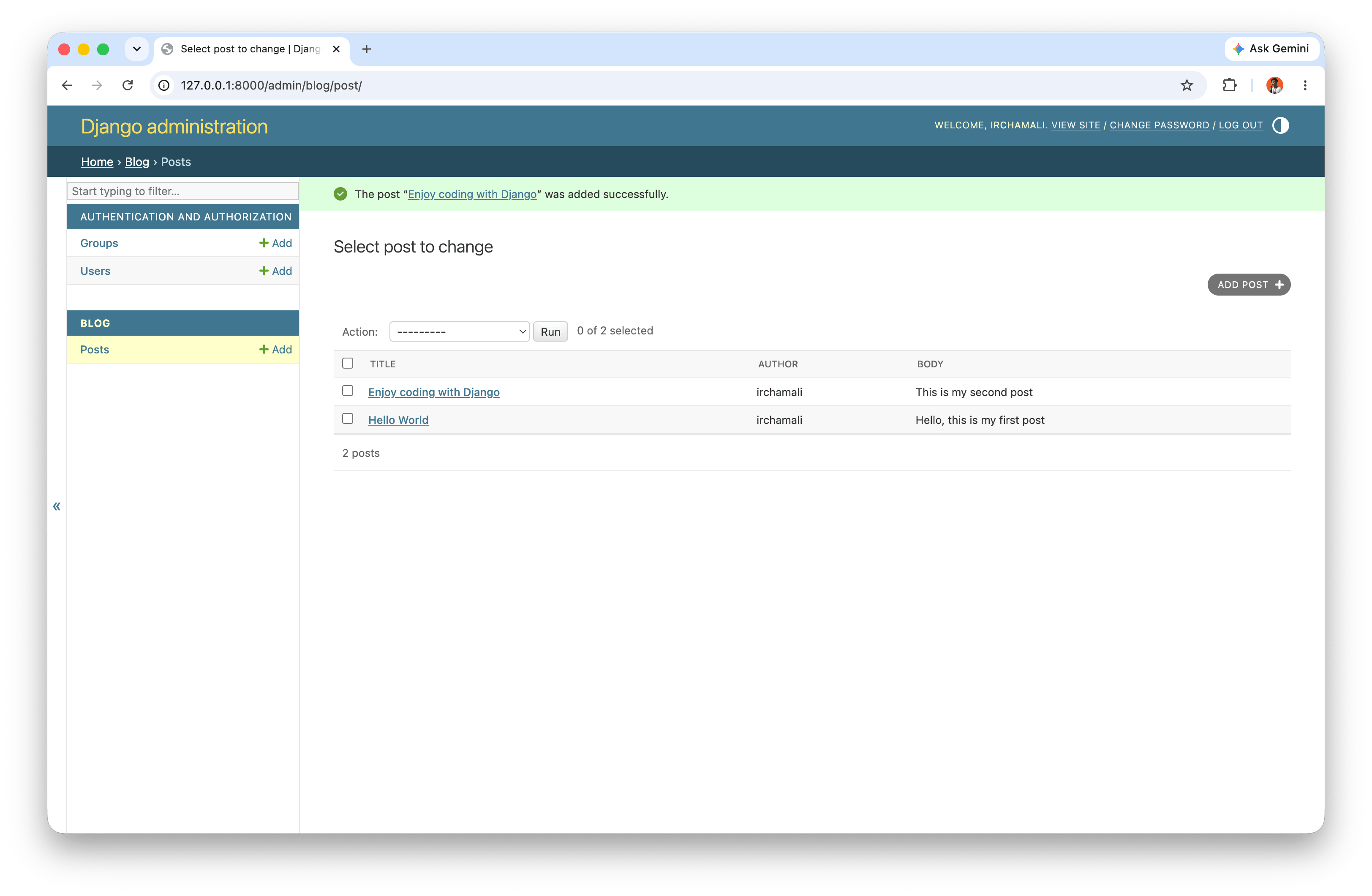Image resolution: width=1372 pixels, height=896 pixels.
Task: Click the LOG OUT link
Action: [x=1241, y=125]
